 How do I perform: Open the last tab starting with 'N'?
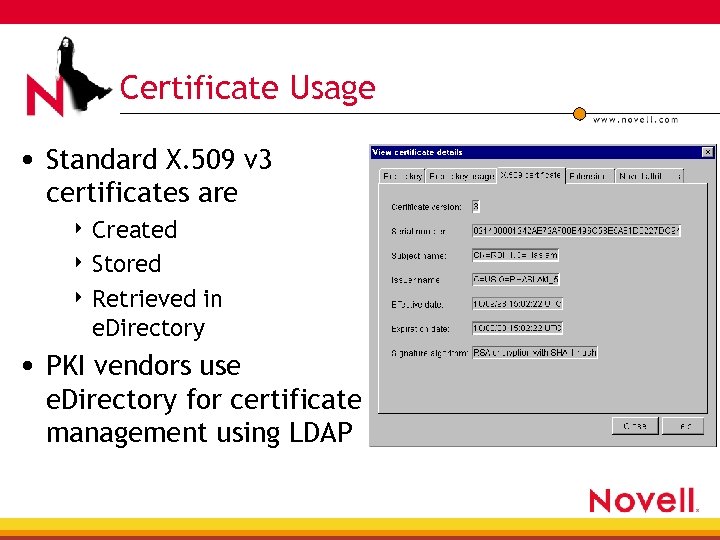(x=649, y=176)
